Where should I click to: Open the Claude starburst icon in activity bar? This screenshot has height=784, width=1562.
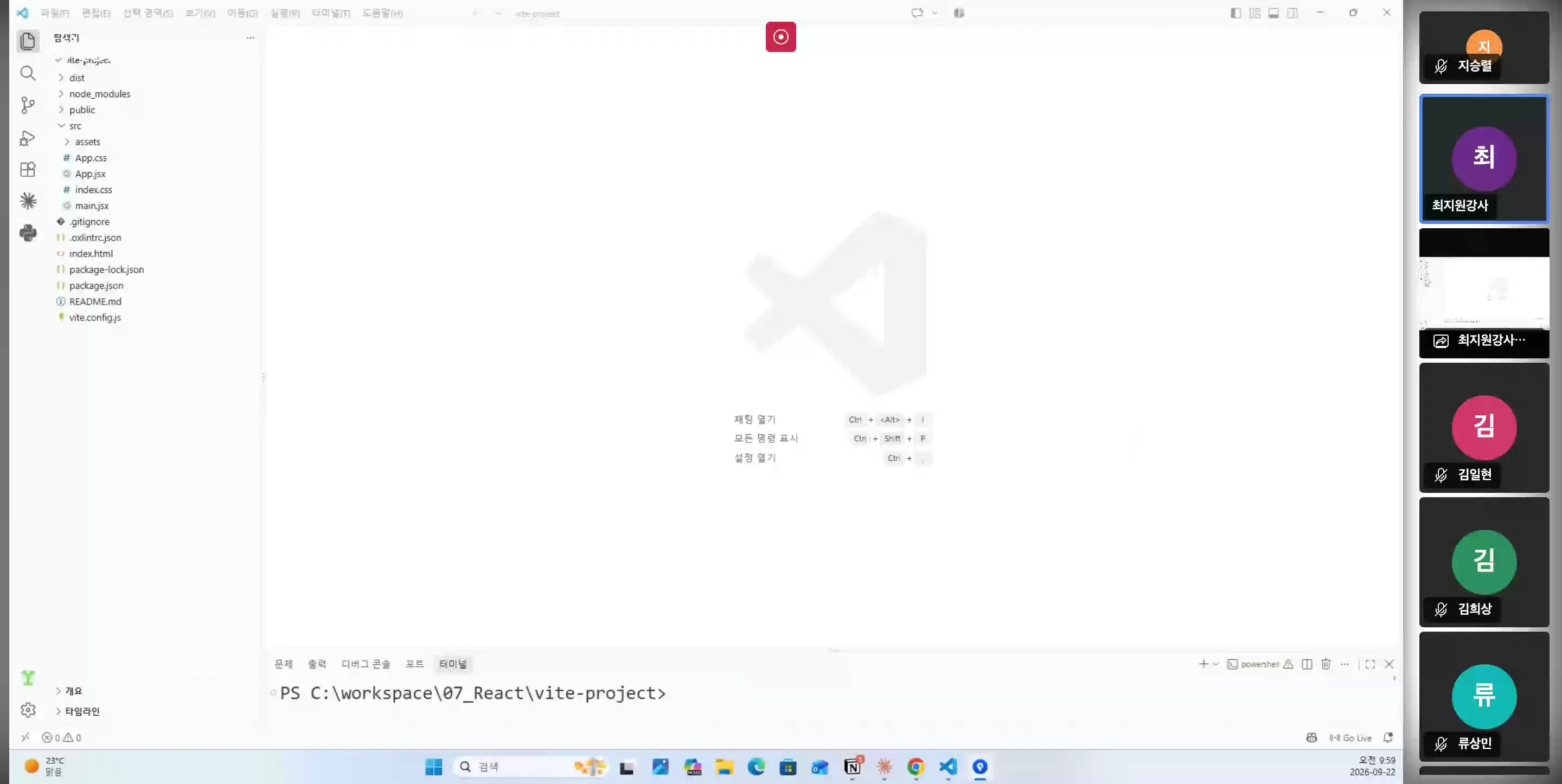(x=28, y=201)
